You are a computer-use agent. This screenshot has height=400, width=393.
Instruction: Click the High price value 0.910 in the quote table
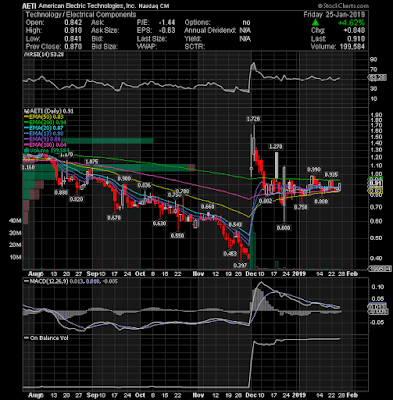click(x=73, y=31)
